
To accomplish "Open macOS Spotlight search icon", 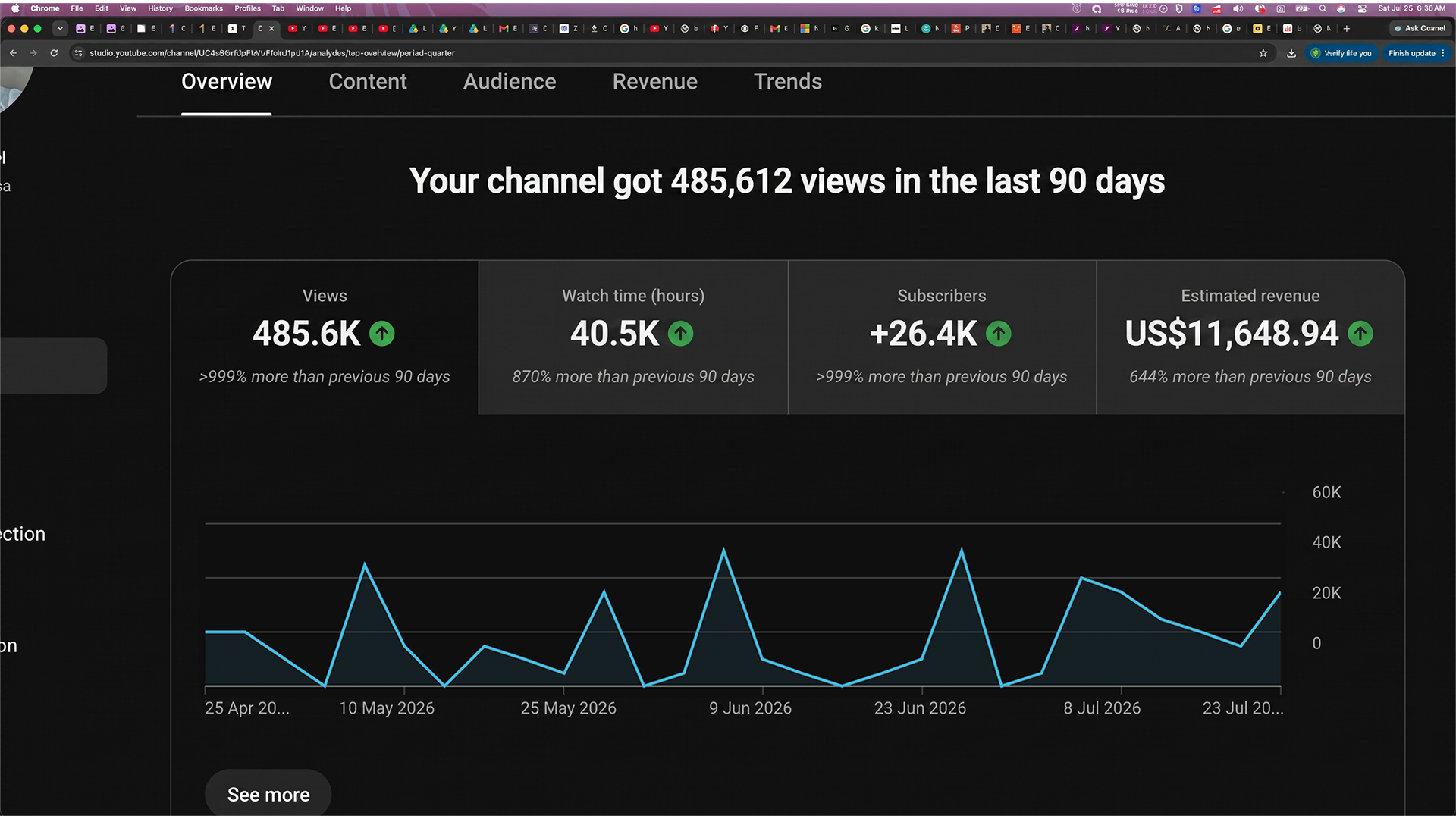I will coord(1323,8).
